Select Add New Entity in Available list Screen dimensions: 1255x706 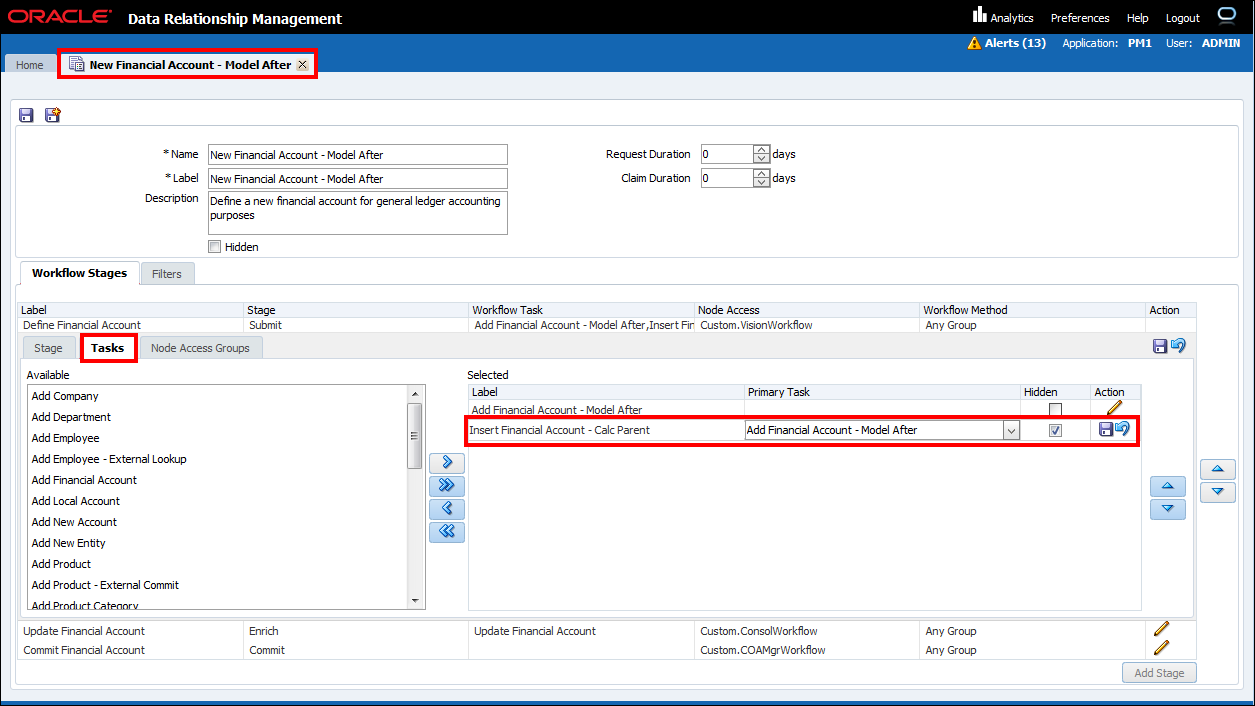(69, 543)
